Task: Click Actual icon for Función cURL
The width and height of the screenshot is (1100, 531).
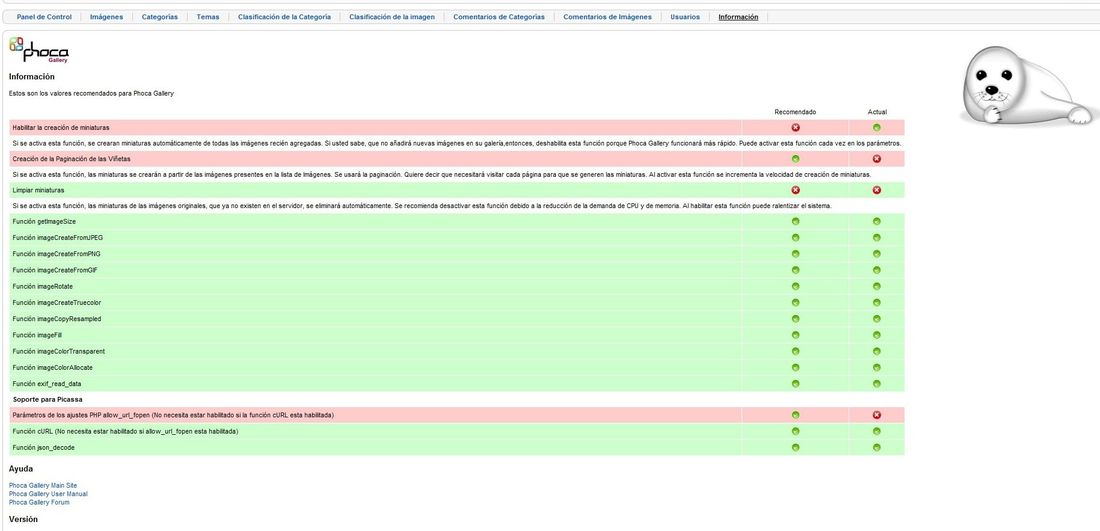Action: 876,431
